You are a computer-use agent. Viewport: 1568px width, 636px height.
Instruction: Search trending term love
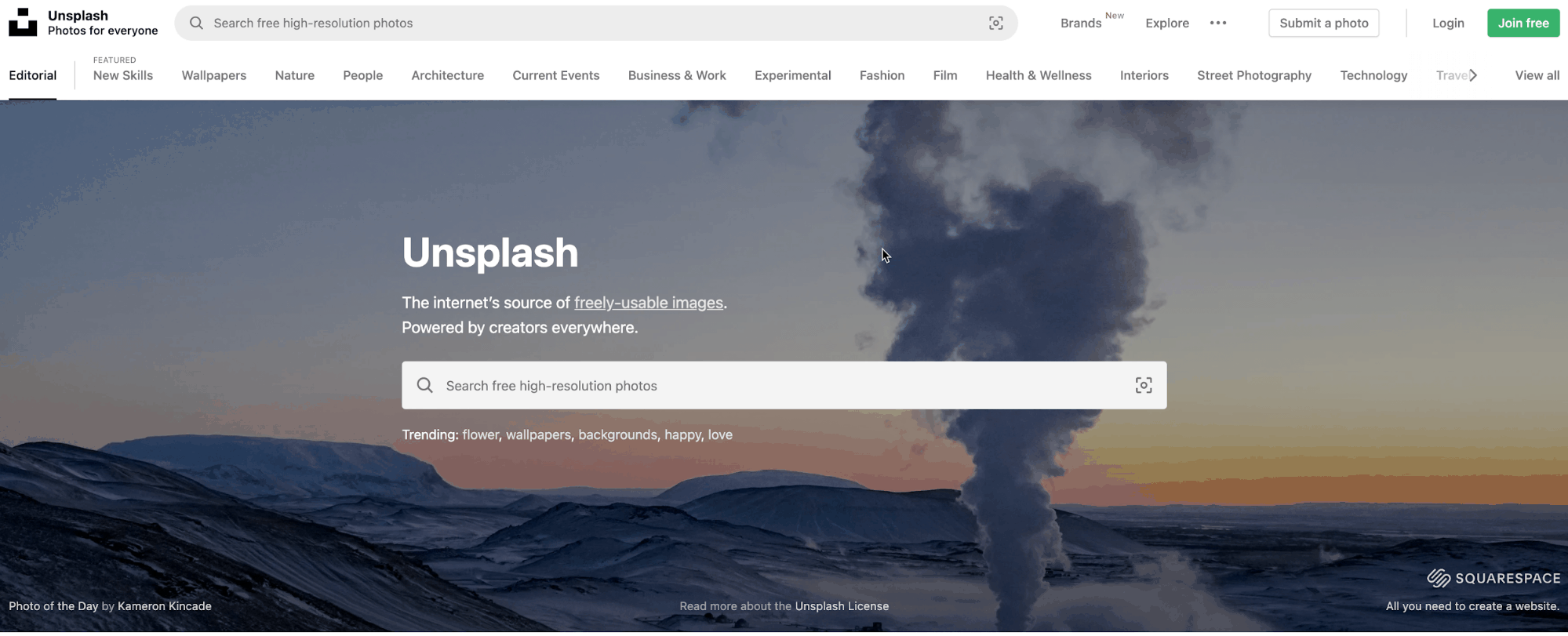(720, 434)
